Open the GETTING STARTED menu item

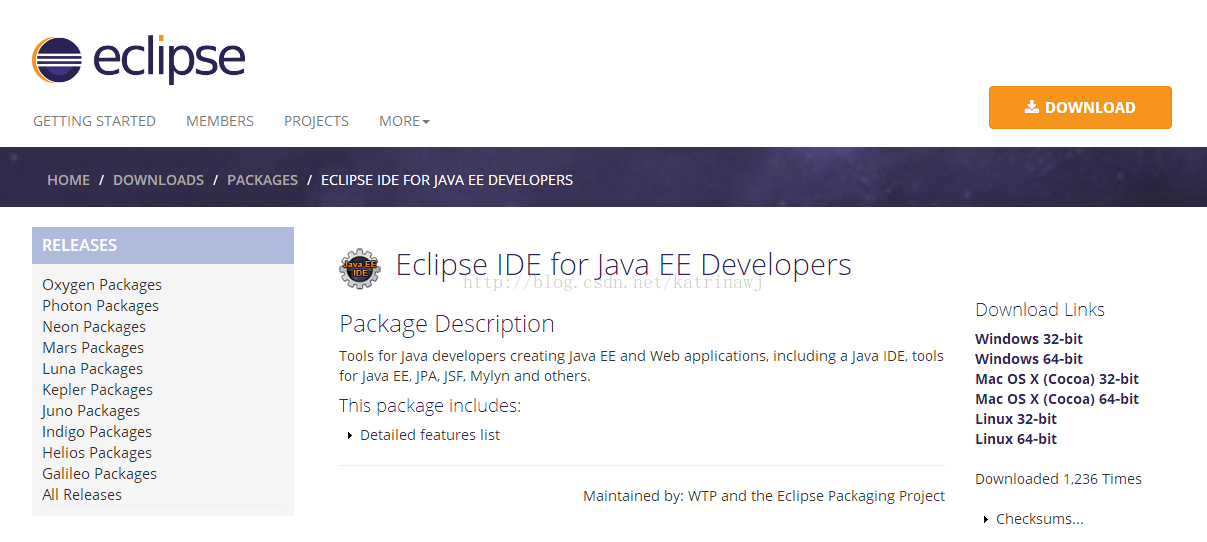pyautogui.click(x=94, y=121)
